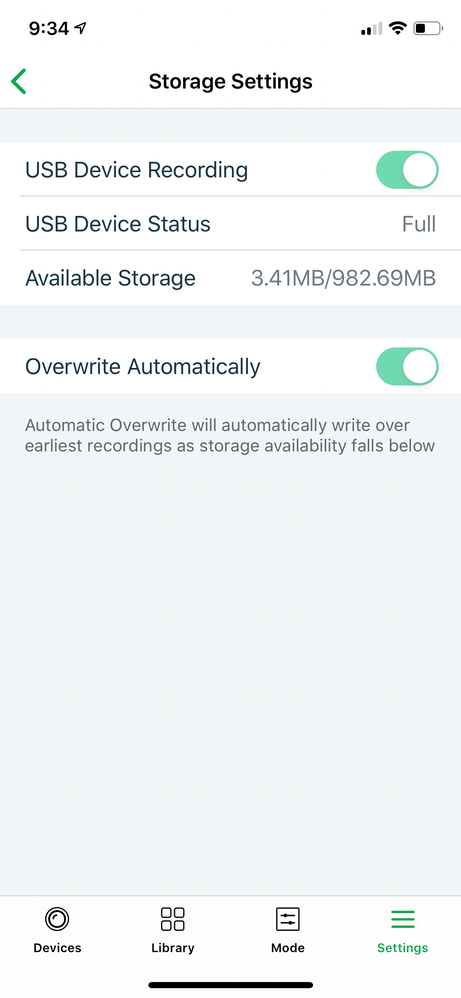
Task: Turn off Overwrite Automatically switch
Action: pyautogui.click(x=408, y=367)
